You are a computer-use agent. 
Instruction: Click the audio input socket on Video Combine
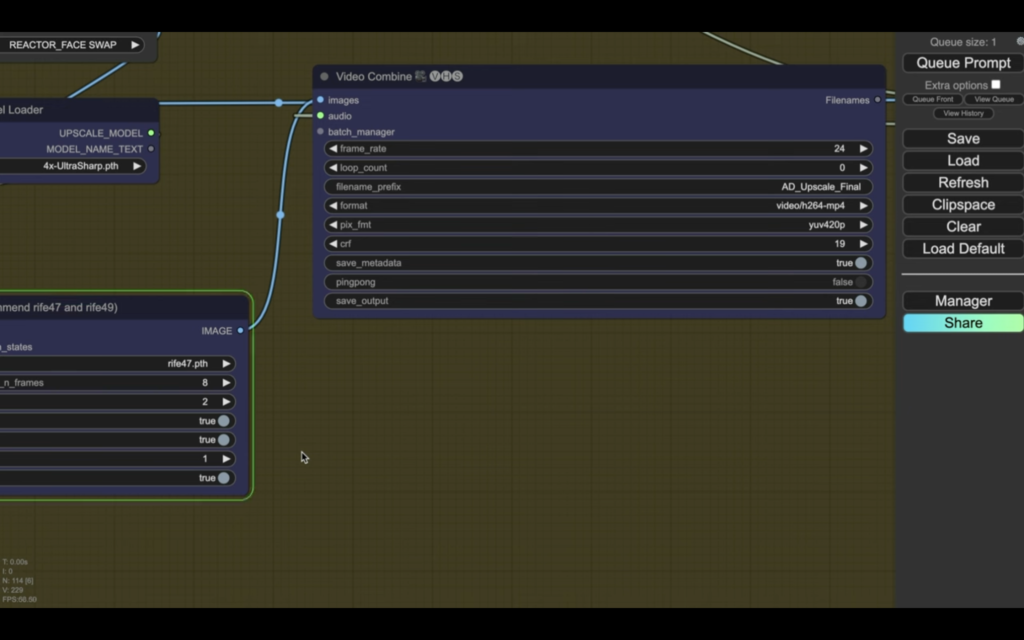(320, 116)
